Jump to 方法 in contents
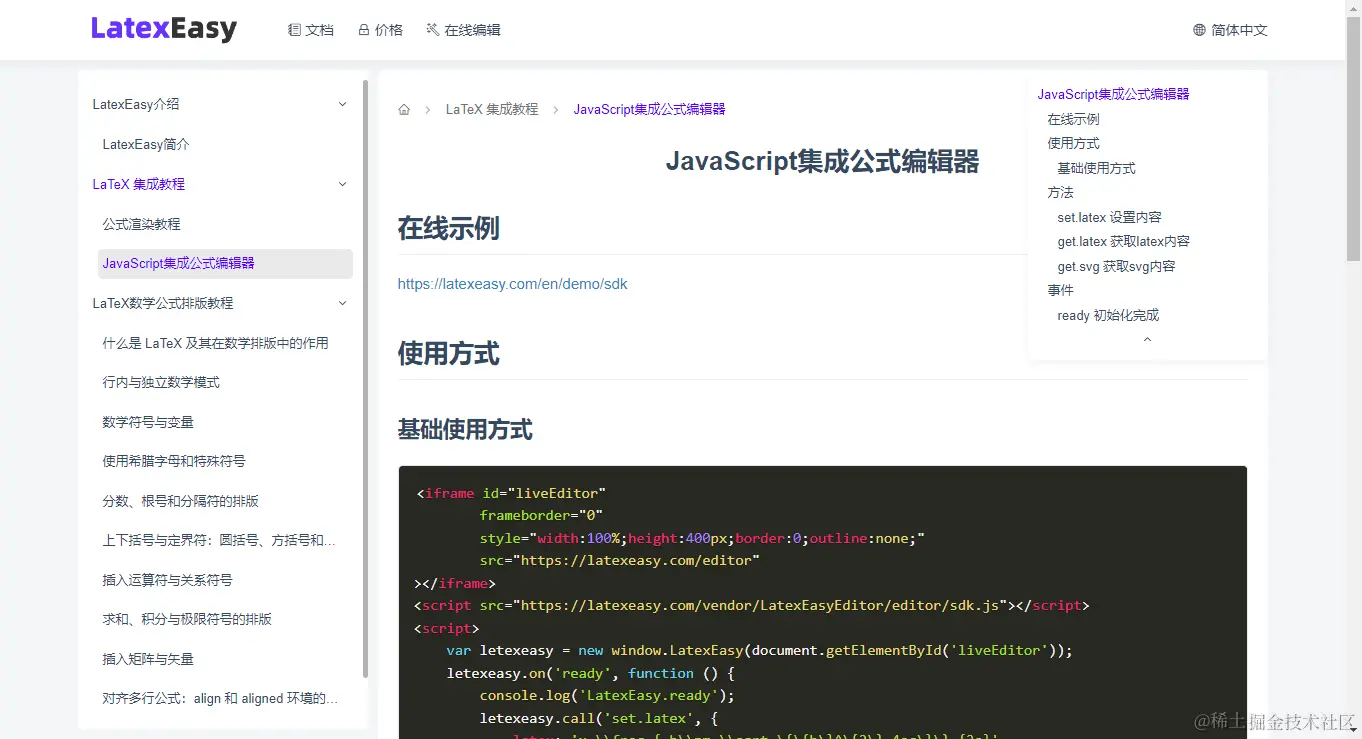Screen dimensions: 1362x739 click(x=1060, y=192)
